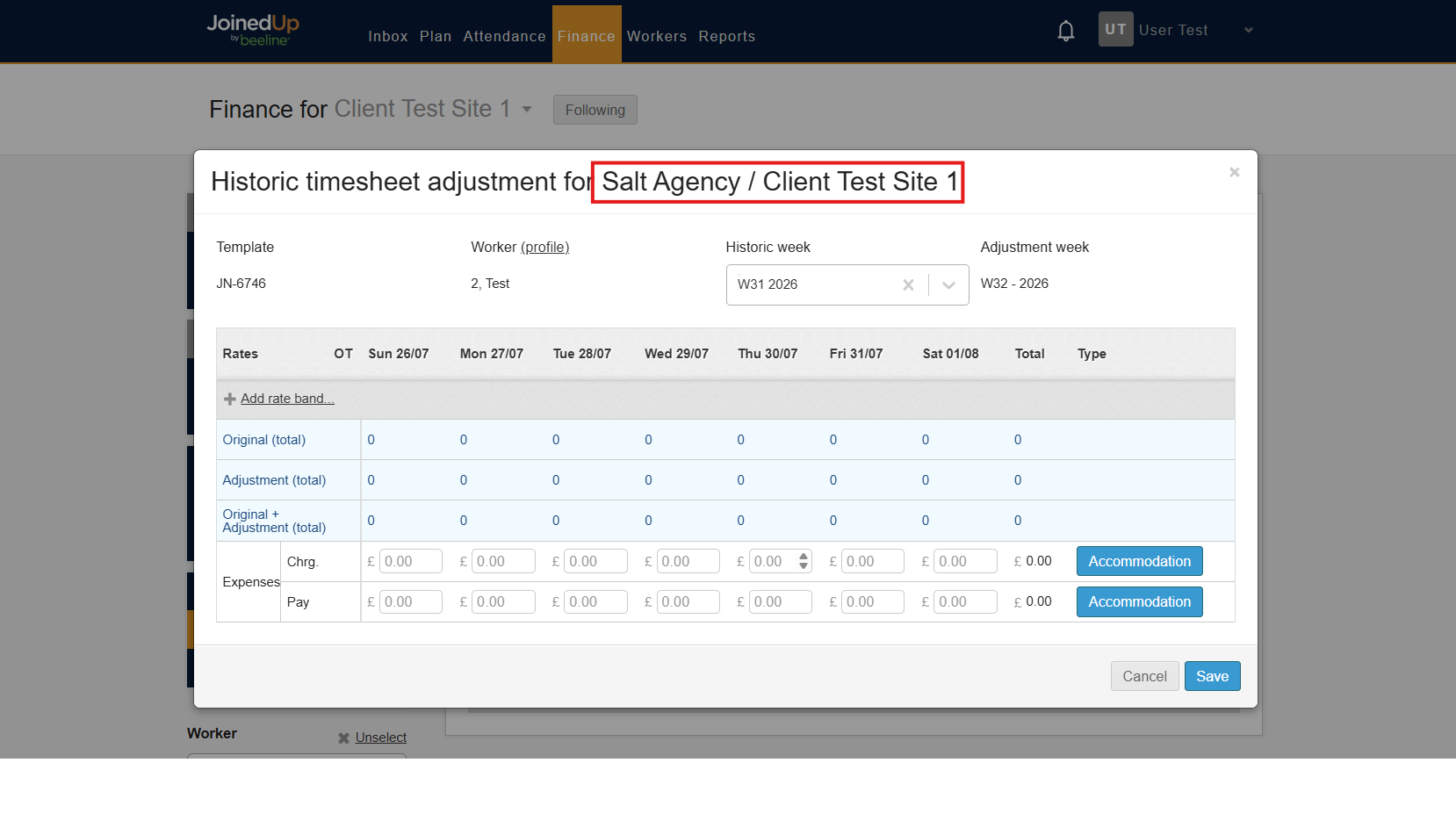
Task: Click the Pay row Accommodation button
Action: pyautogui.click(x=1140, y=601)
